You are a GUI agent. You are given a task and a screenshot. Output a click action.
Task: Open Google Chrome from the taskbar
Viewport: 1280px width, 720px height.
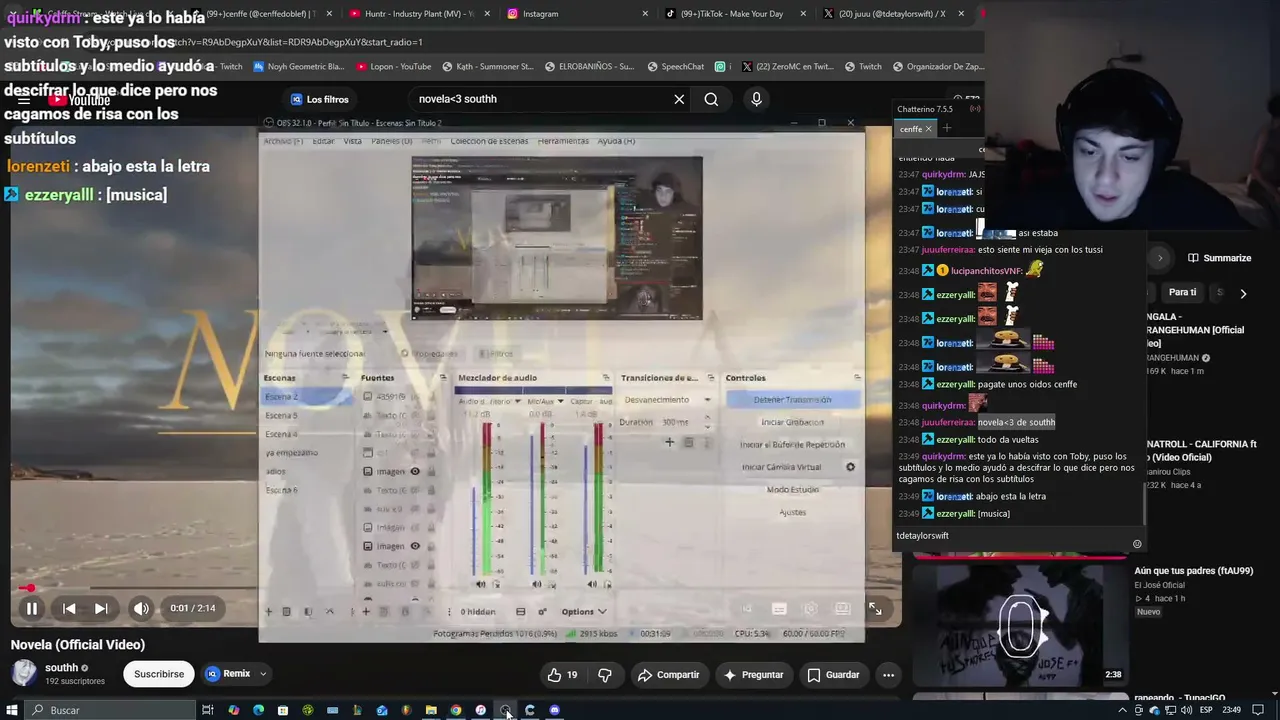[x=456, y=710]
